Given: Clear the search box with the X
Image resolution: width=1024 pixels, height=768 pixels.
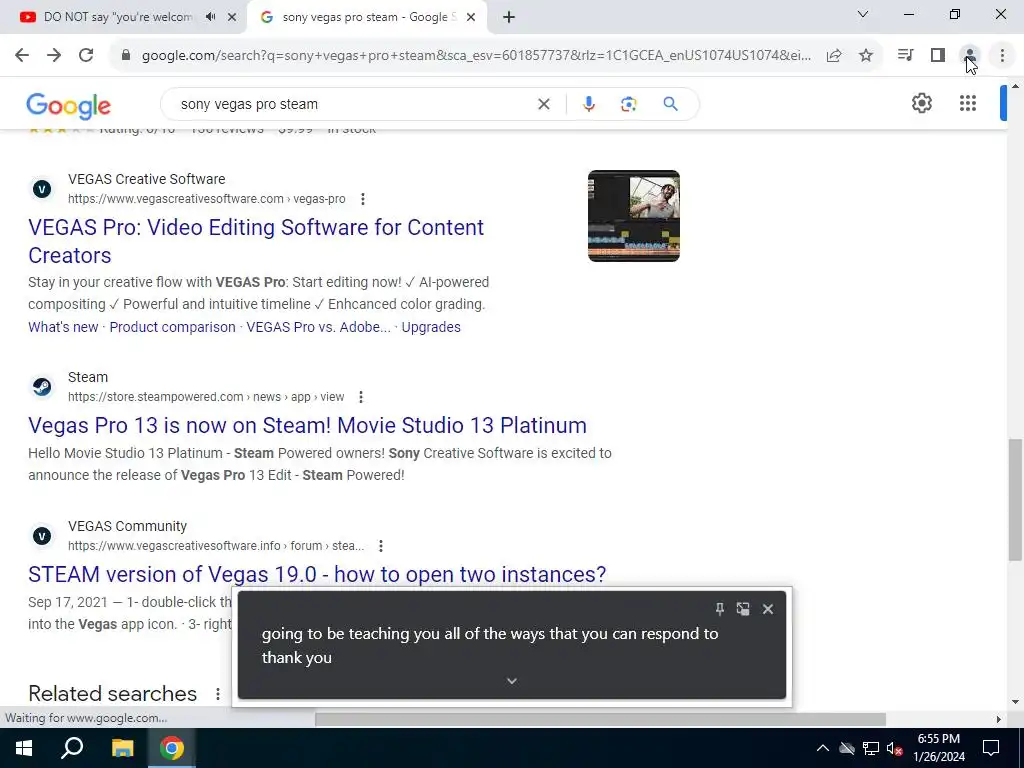Looking at the screenshot, I should [543, 104].
